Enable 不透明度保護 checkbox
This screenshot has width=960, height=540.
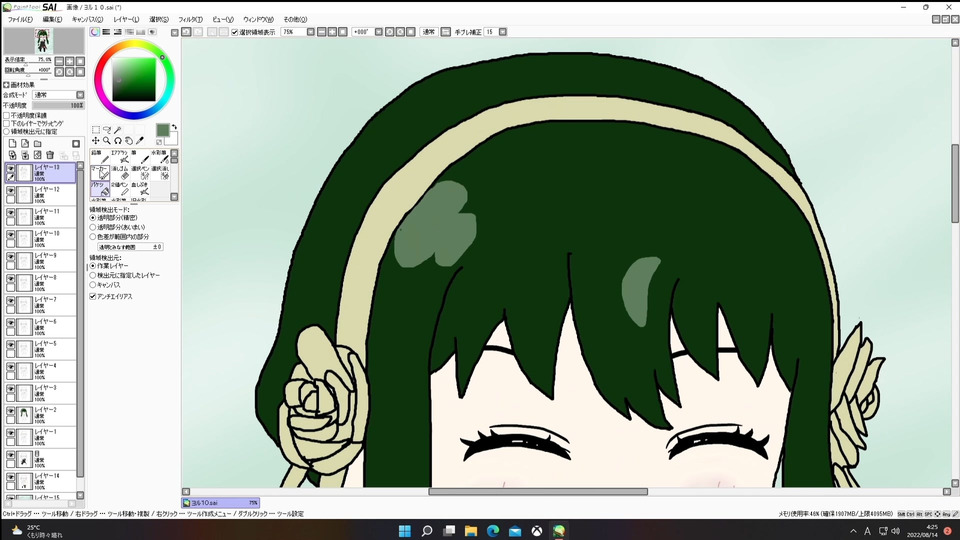(x=7, y=115)
